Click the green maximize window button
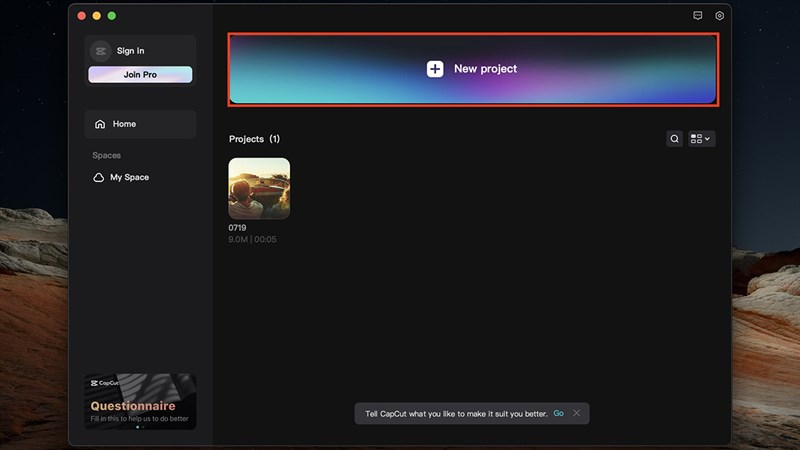800x450 pixels. 112,16
